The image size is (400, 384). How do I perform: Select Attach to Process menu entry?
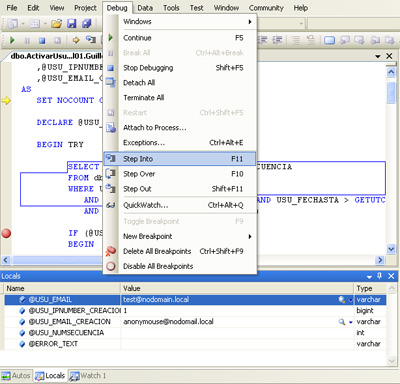(x=180, y=128)
